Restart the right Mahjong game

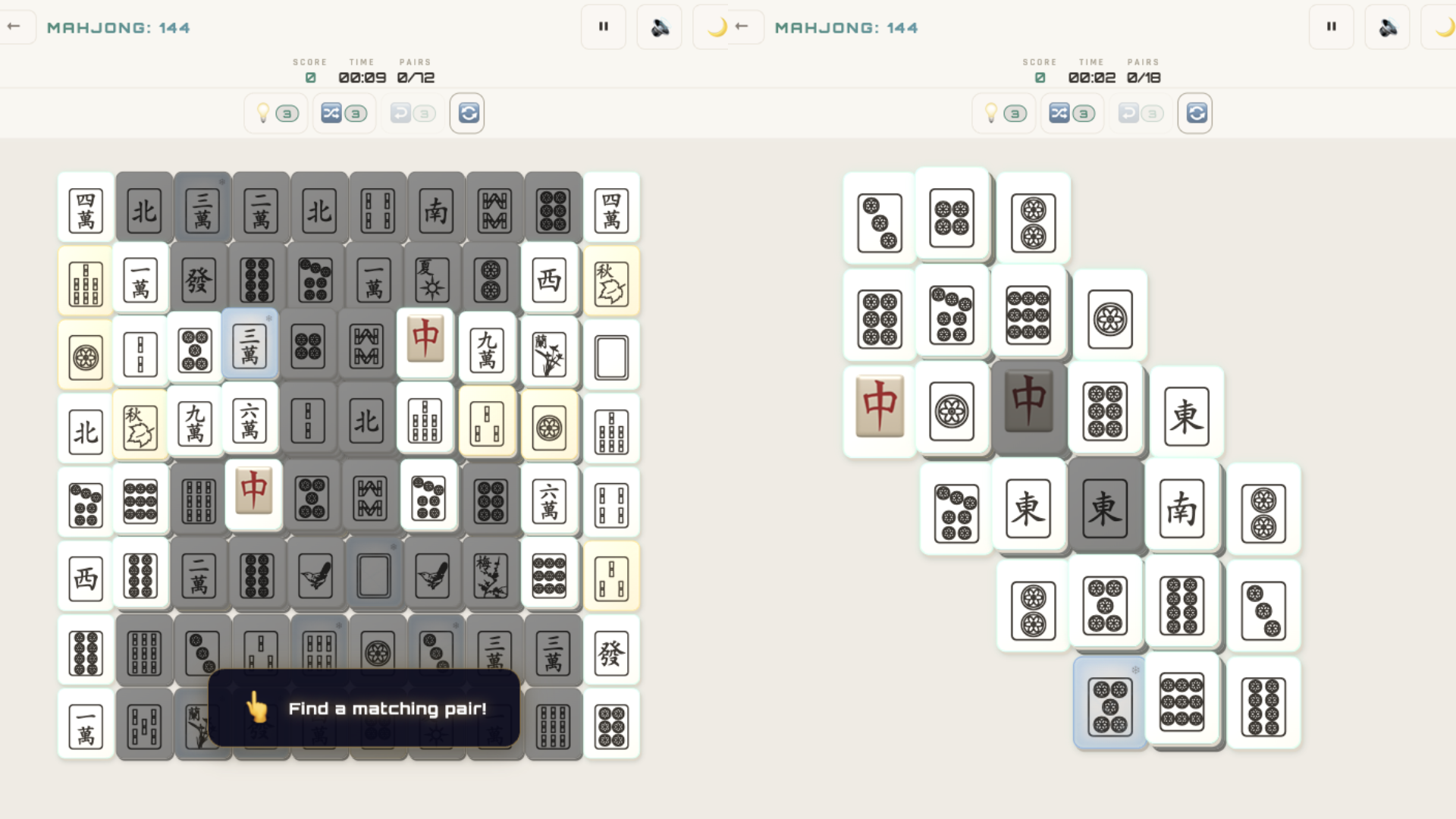coord(1195,113)
